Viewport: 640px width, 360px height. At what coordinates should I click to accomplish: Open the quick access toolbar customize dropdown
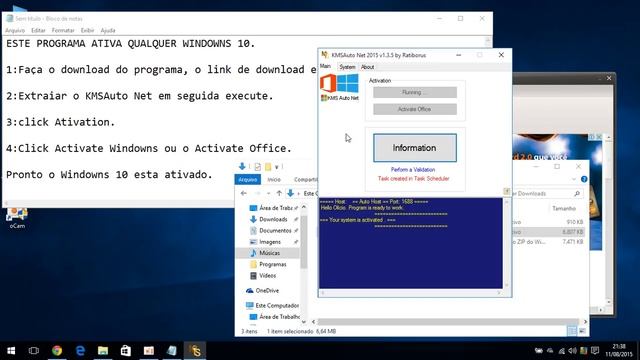click(x=276, y=167)
